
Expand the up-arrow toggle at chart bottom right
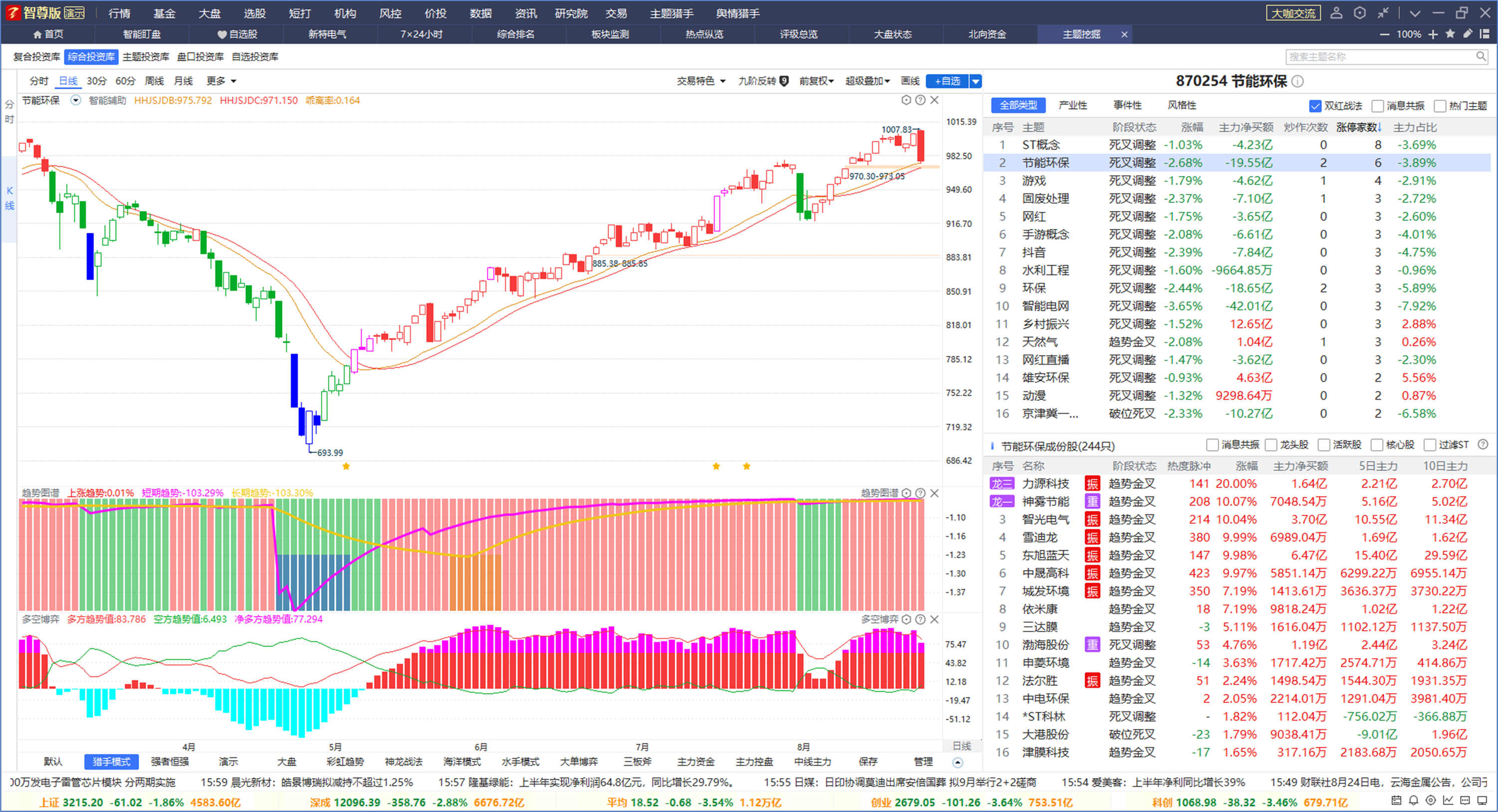958,762
